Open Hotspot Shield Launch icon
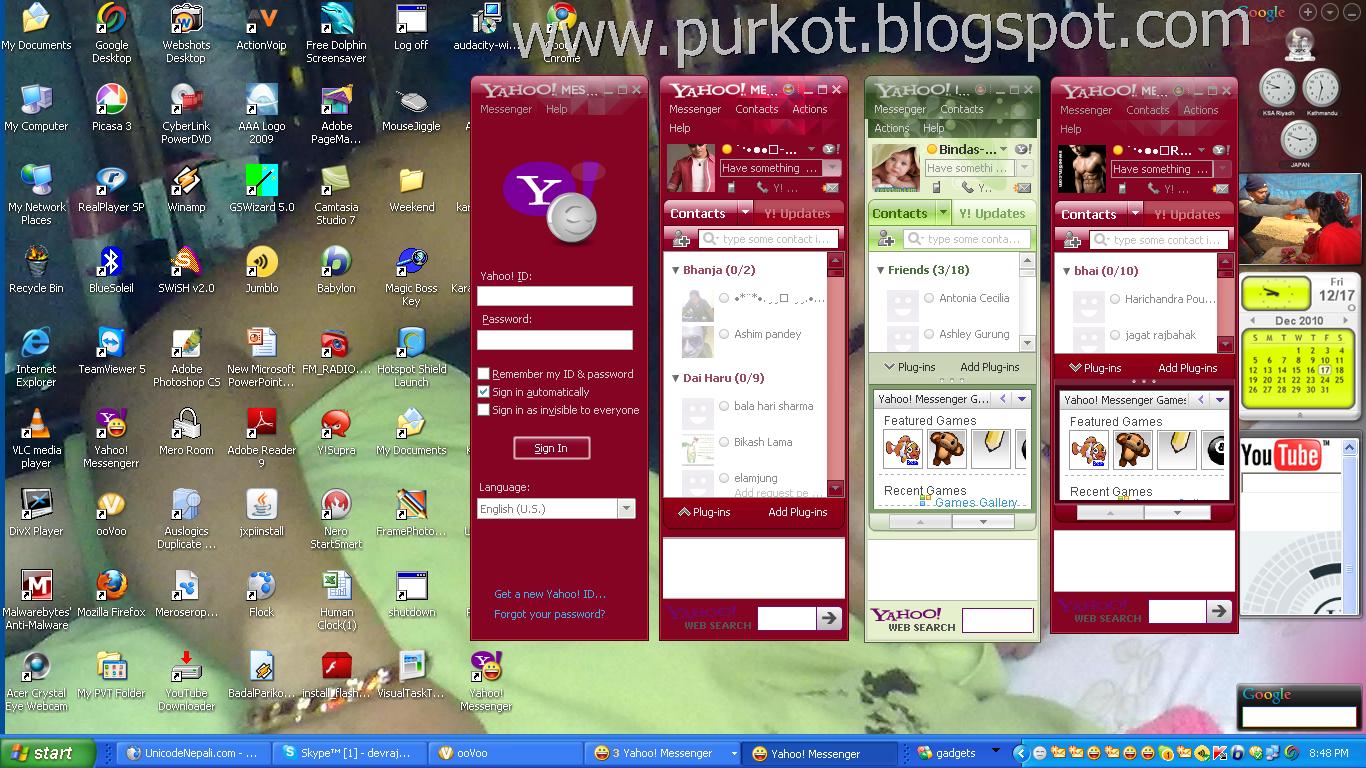The height and width of the screenshot is (768, 1366). click(x=411, y=357)
